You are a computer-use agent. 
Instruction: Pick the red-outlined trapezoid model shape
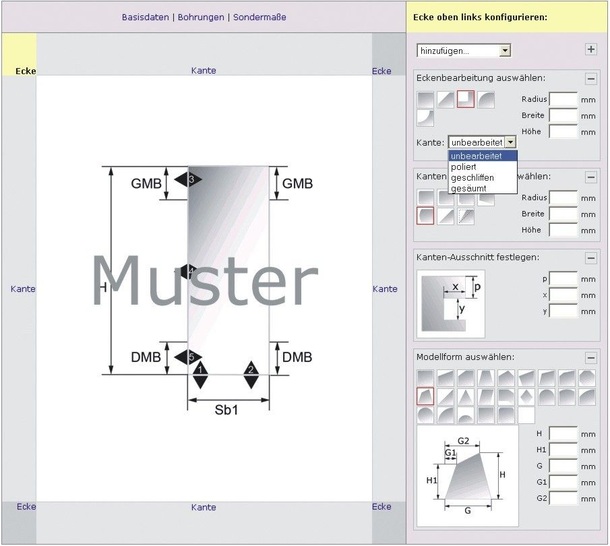[426, 396]
